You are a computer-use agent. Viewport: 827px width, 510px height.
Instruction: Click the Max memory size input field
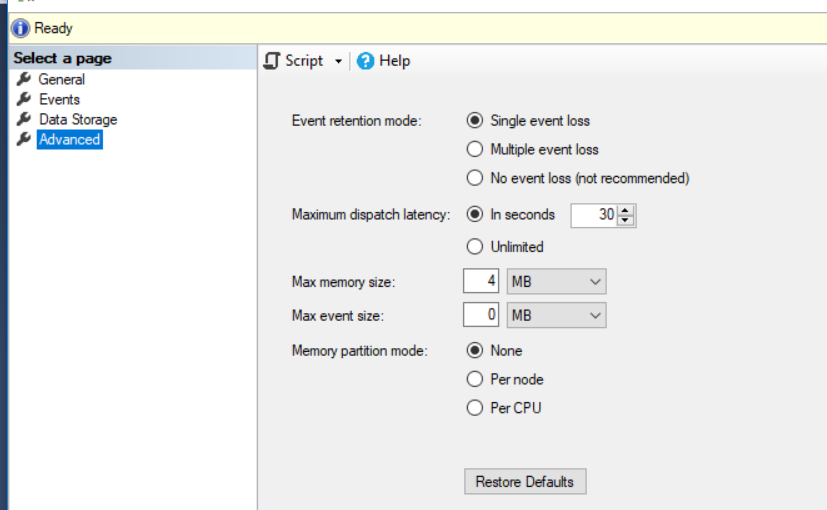tap(482, 282)
